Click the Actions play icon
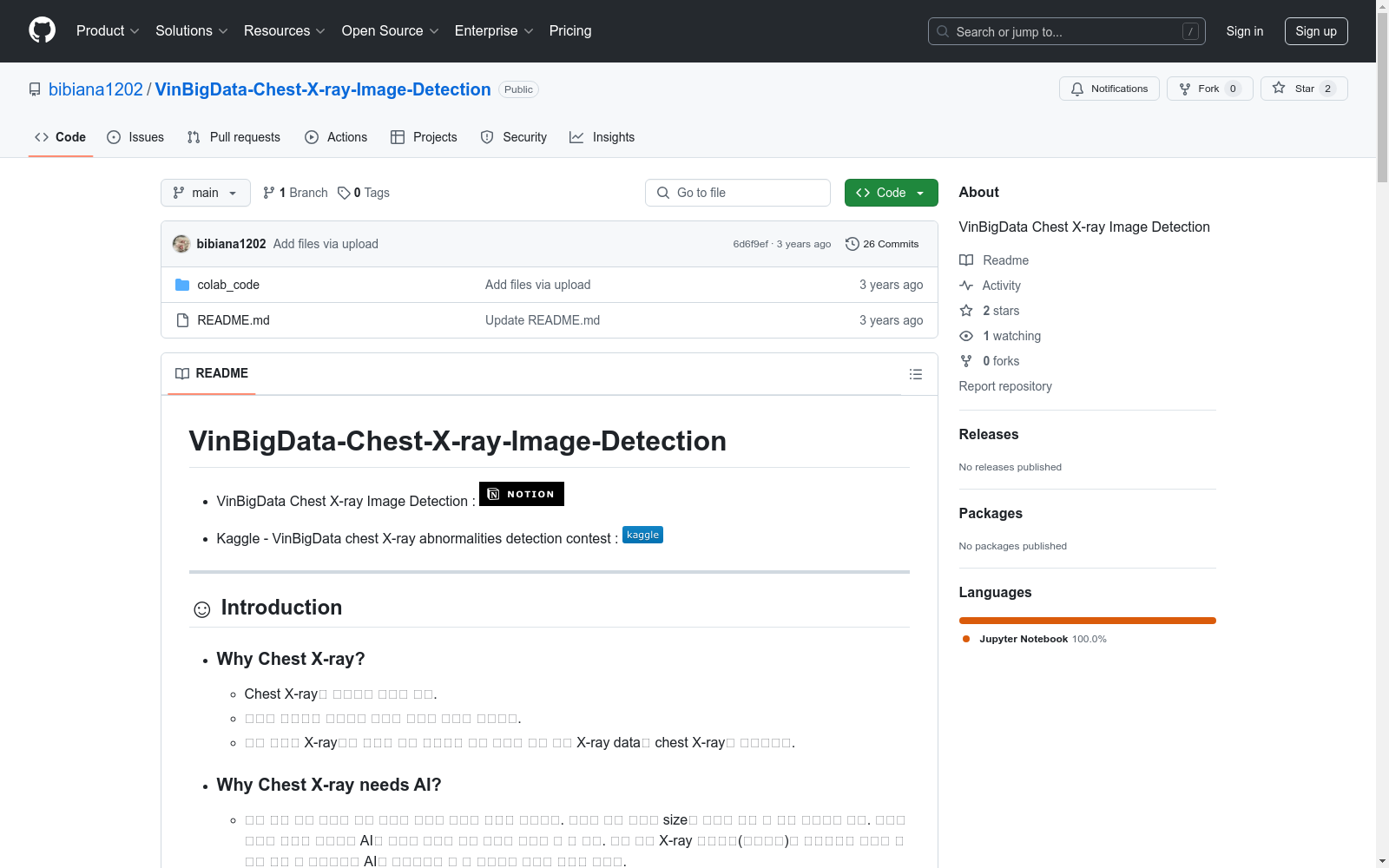The image size is (1389, 868). 312,137
